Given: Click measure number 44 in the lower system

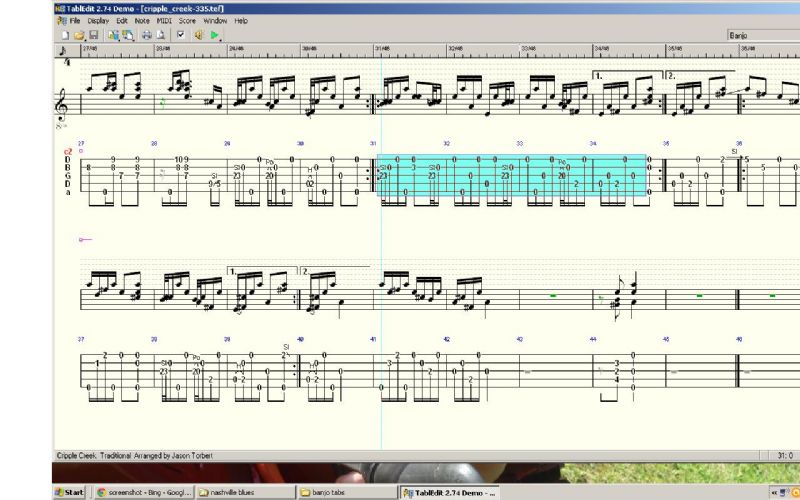Looking at the screenshot, I should pos(593,339).
